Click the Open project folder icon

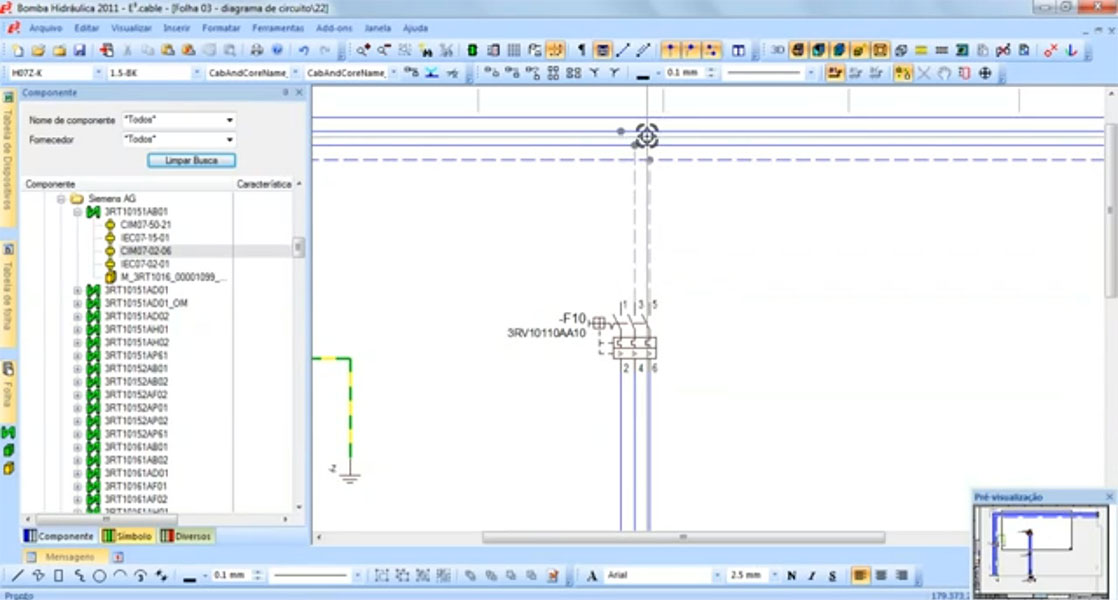tap(39, 51)
